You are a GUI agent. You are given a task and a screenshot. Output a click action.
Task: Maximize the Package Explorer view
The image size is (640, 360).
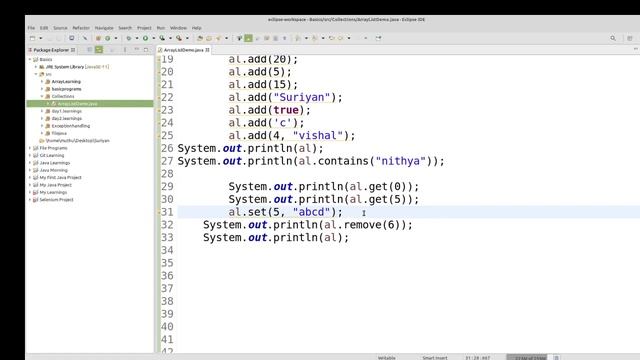(x=146, y=49)
